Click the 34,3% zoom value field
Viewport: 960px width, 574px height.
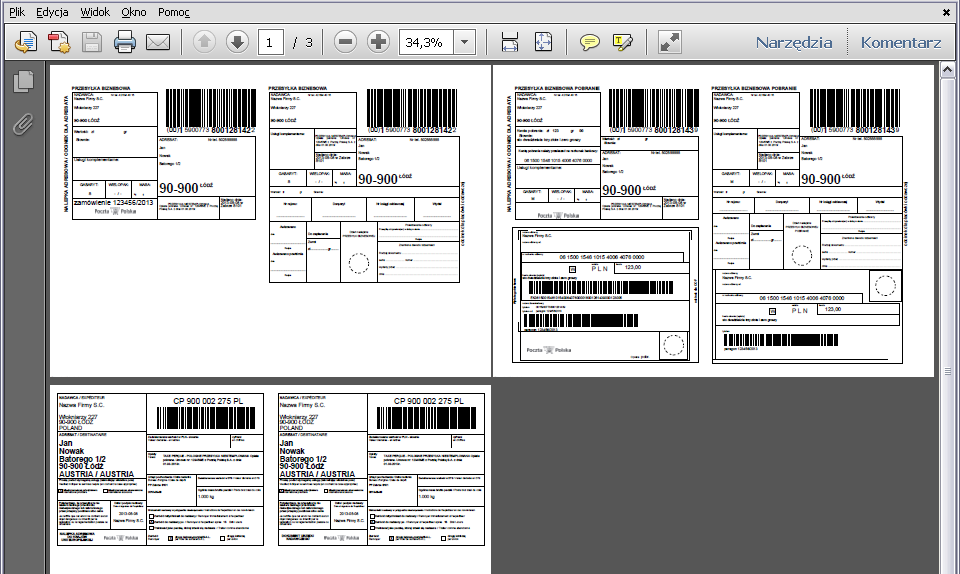click(426, 42)
